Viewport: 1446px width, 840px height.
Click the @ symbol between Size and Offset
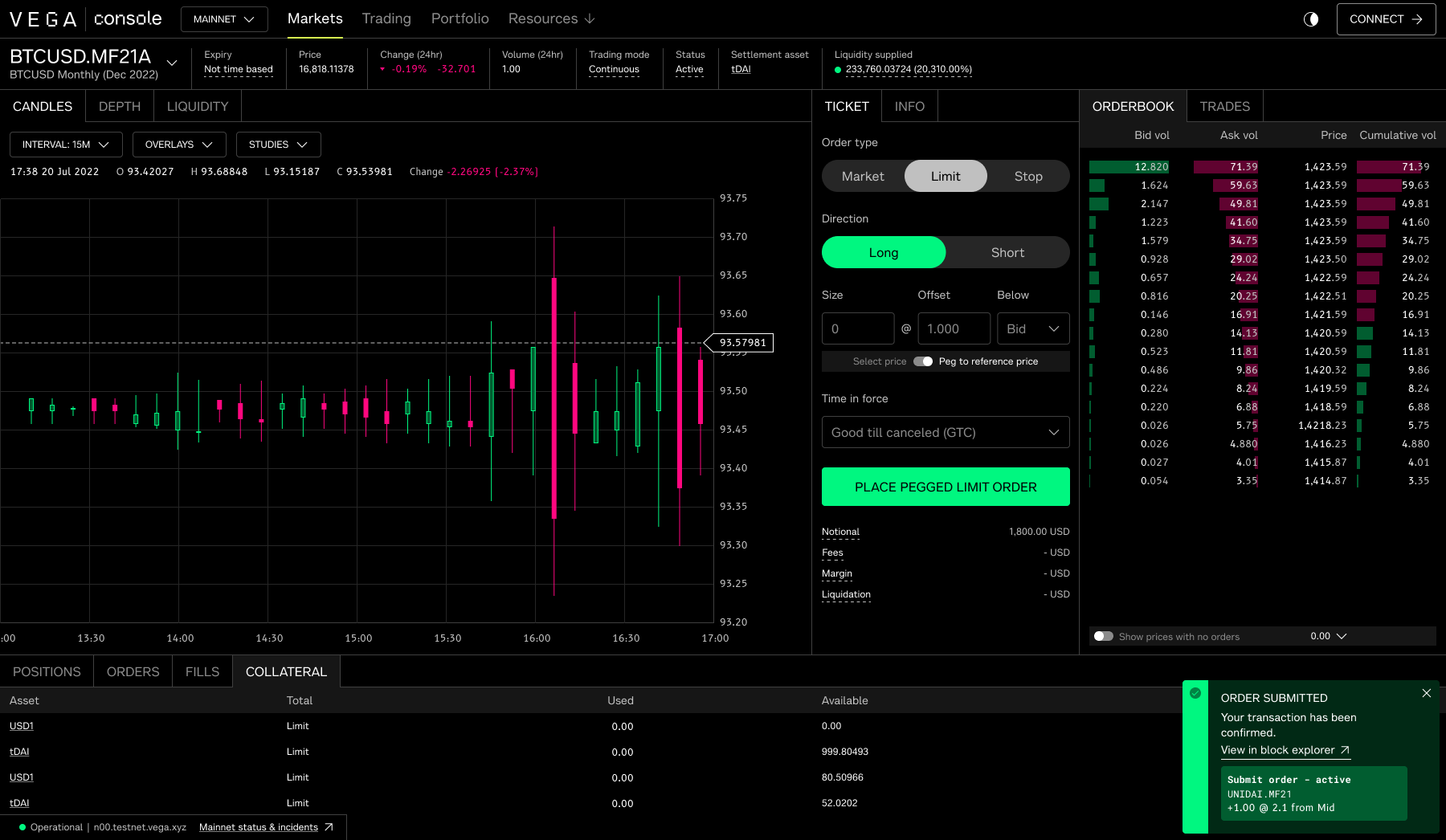(906, 328)
